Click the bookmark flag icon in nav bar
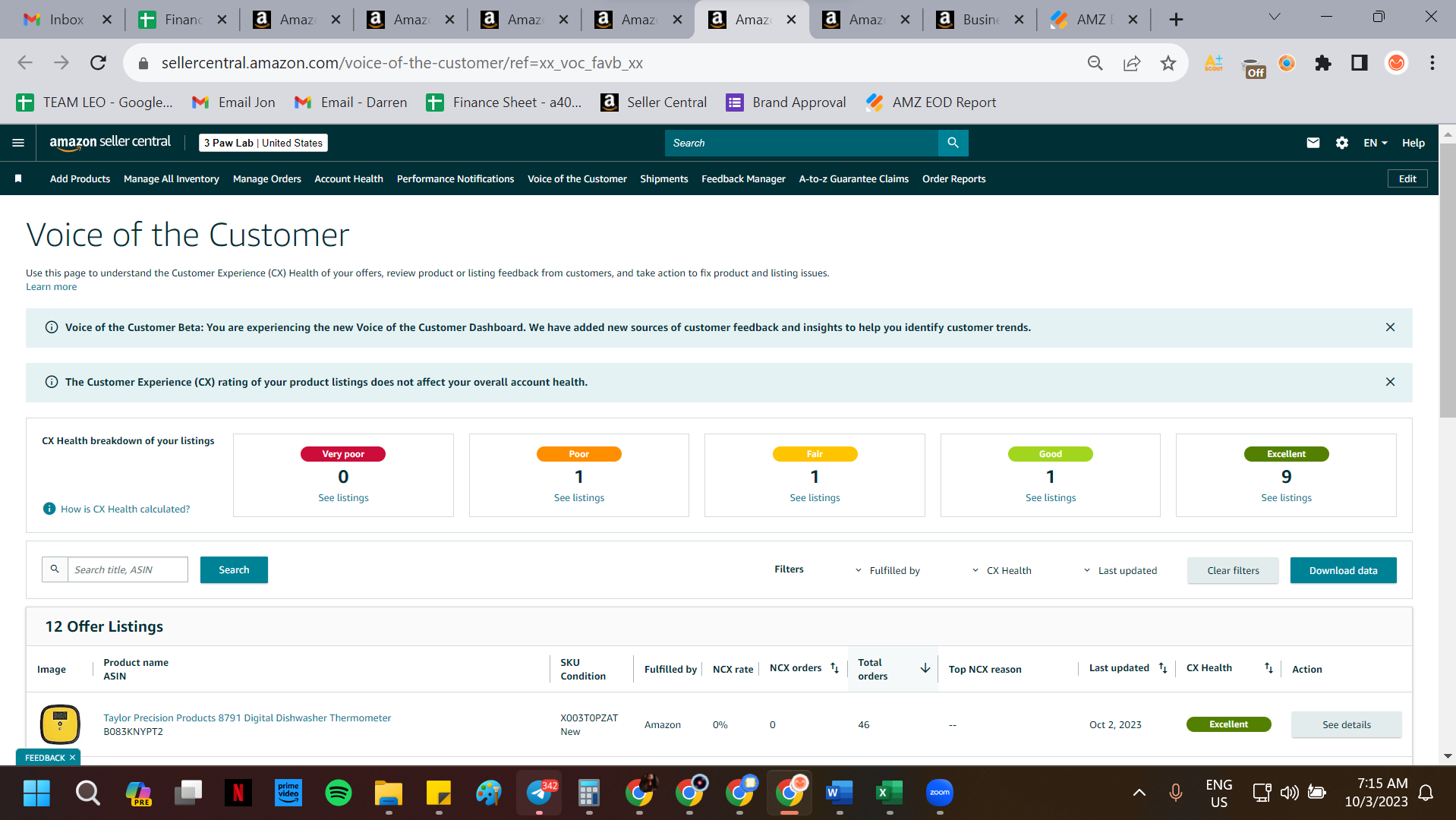The height and width of the screenshot is (820, 1456). click(x=18, y=178)
